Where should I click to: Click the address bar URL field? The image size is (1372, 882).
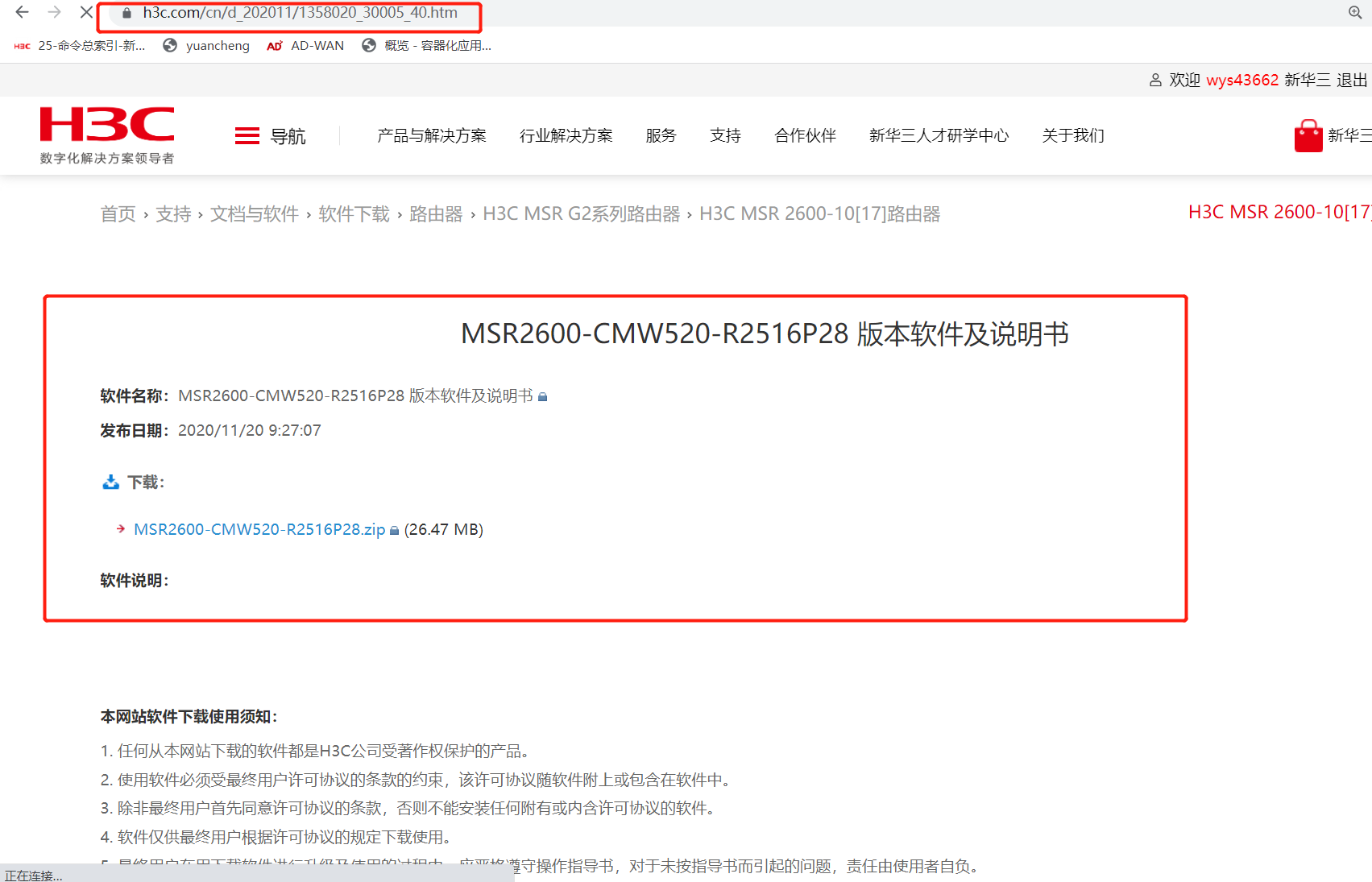pyautogui.click(x=300, y=13)
